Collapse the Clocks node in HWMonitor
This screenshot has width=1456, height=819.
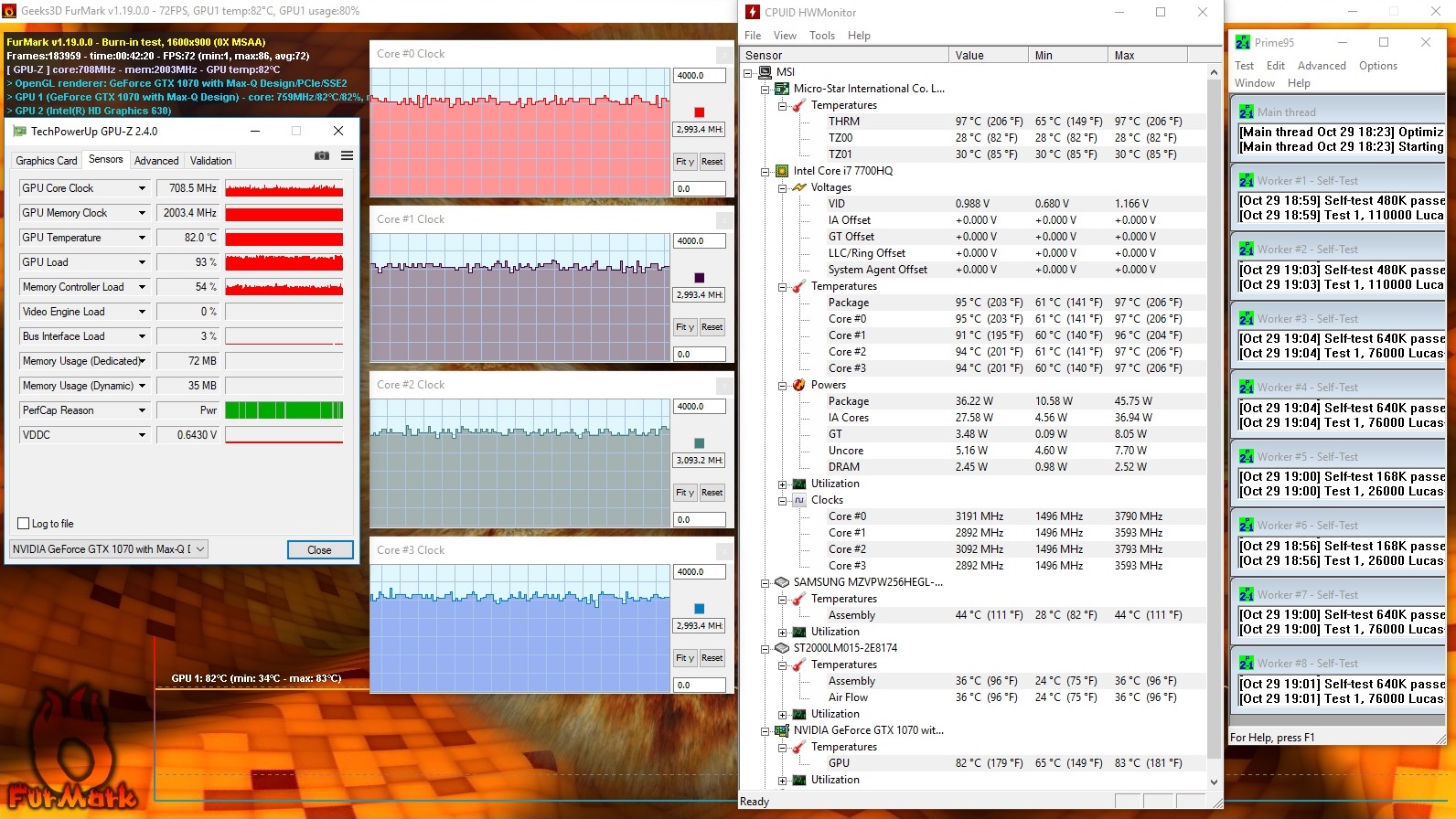[783, 500]
